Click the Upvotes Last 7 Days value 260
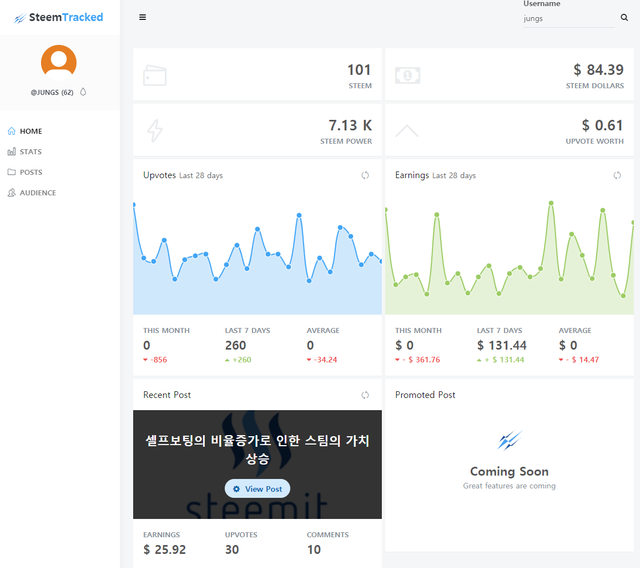This screenshot has width=640, height=568. (236, 346)
